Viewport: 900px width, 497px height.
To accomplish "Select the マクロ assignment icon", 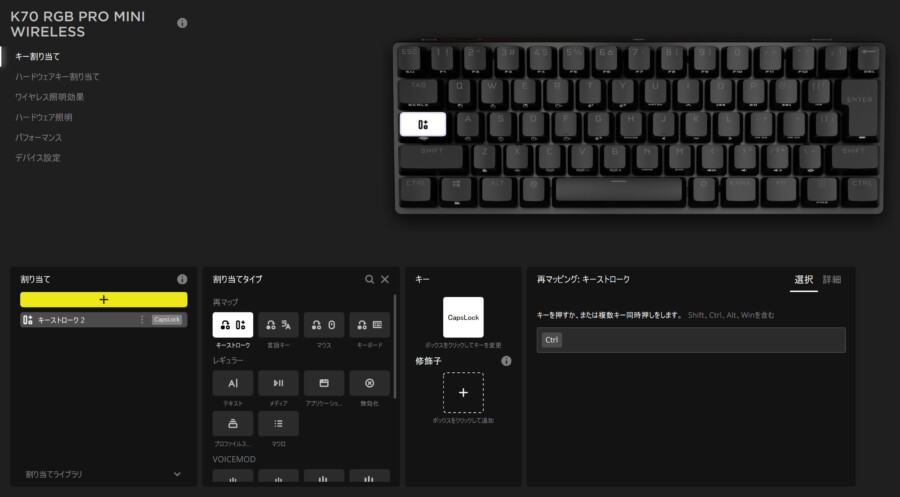I will pos(278,424).
